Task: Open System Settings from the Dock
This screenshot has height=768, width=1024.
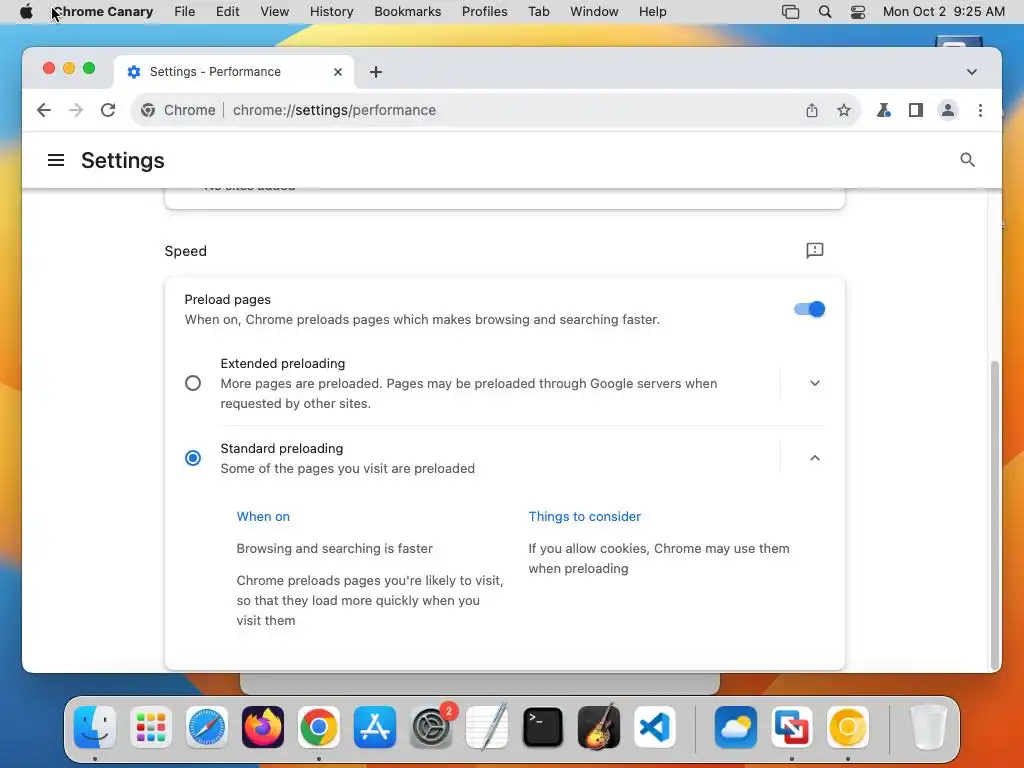Action: (x=431, y=727)
